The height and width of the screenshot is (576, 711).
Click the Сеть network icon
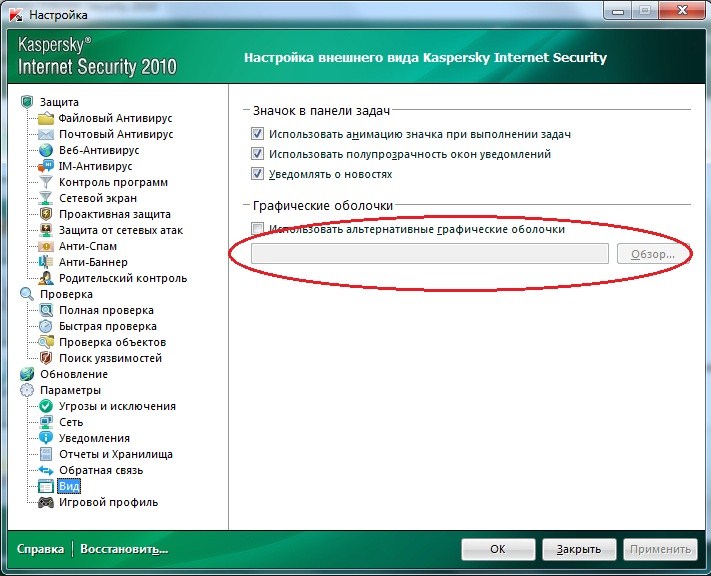(46, 422)
